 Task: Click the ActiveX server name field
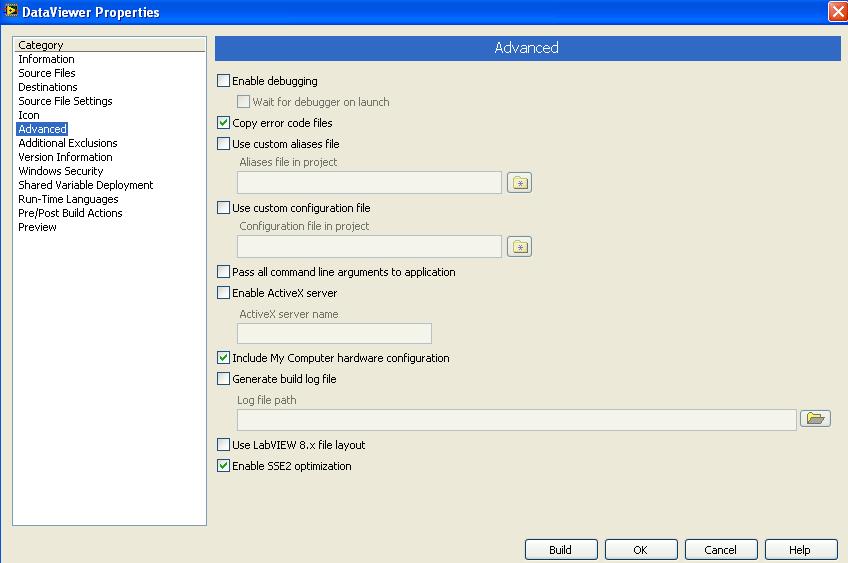334,333
